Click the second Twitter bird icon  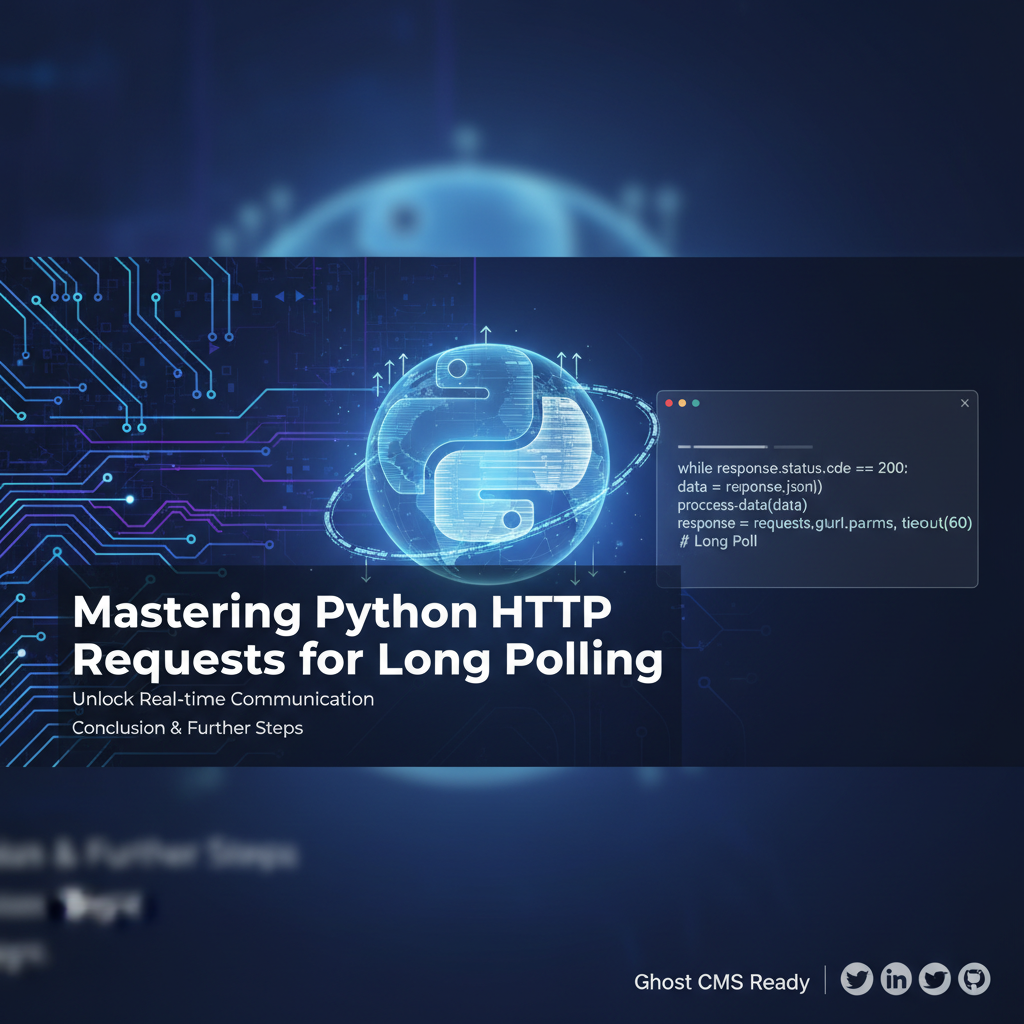933,979
